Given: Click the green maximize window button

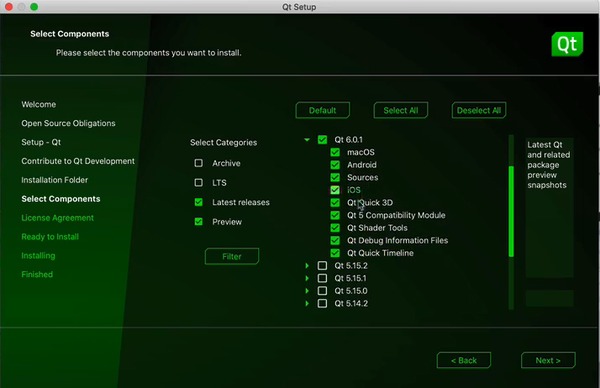Looking at the screenshot, I should (34, 7).
